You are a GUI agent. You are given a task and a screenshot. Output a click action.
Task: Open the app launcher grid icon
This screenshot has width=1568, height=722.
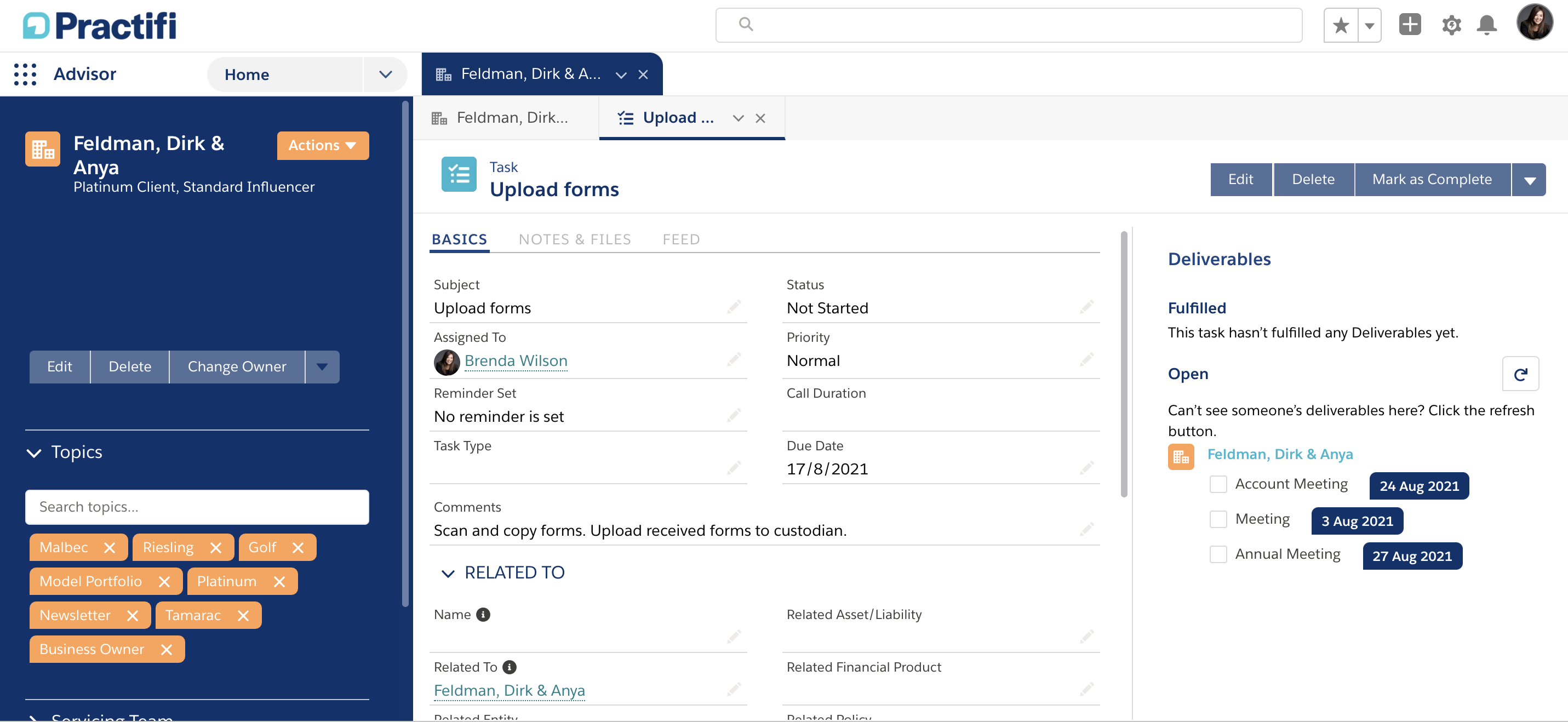point(25,73)
